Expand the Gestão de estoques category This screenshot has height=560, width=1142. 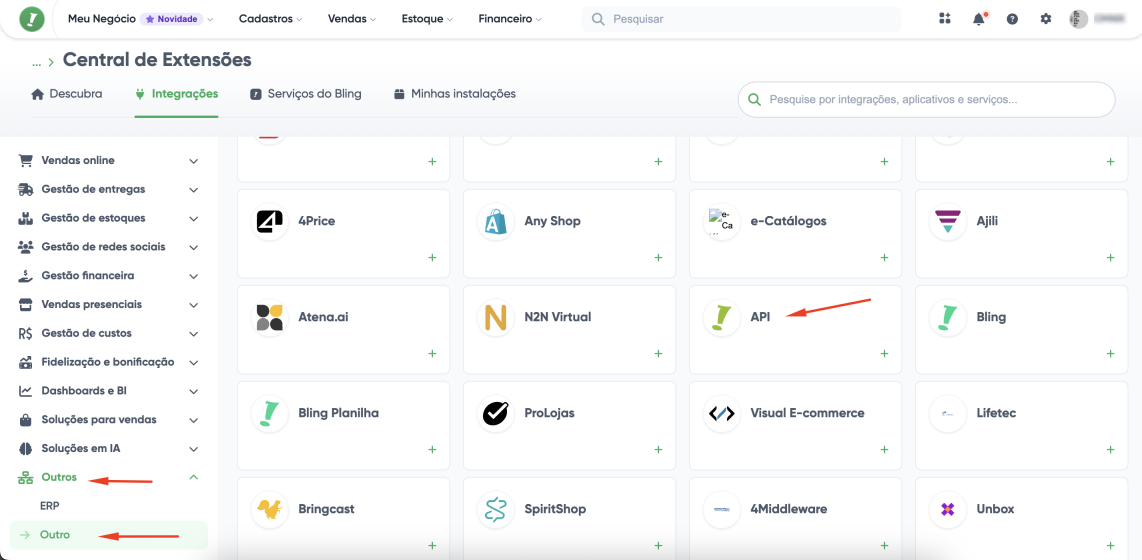pyautogui.click(x=109, y=218)
